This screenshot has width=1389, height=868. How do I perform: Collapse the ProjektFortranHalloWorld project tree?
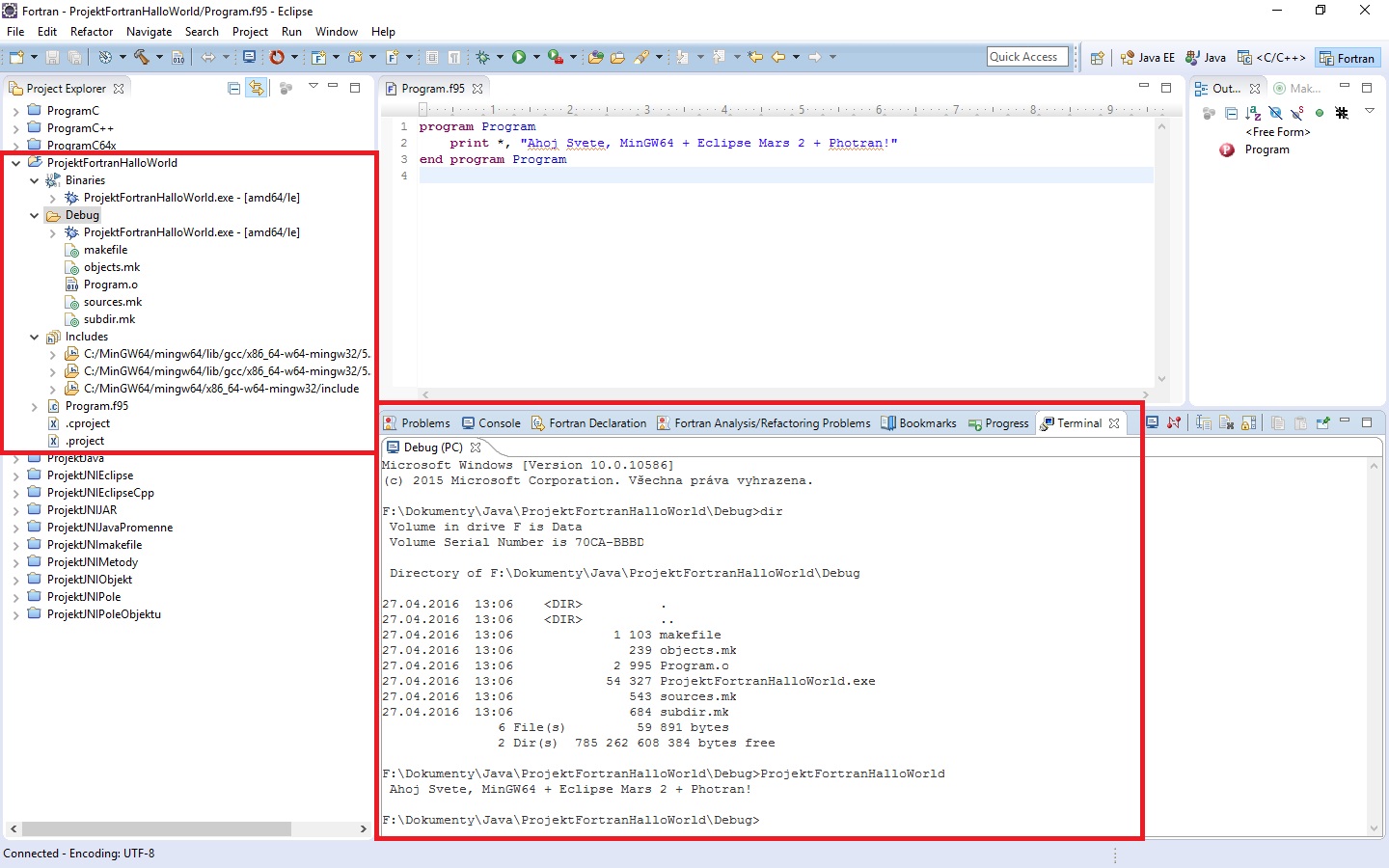point(16,163)
